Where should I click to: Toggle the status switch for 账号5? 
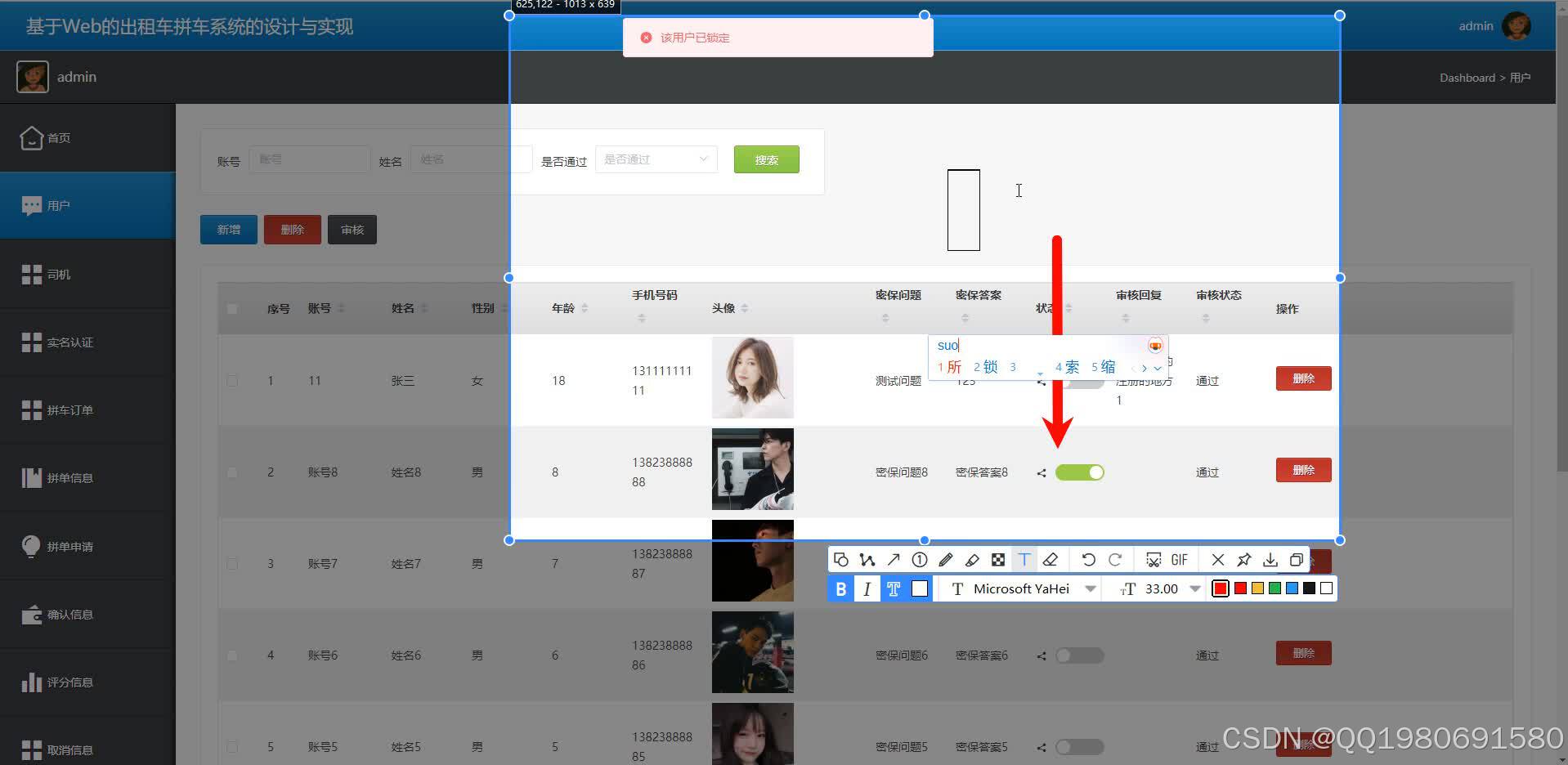pyautogui.click(x=1080, y=747)
